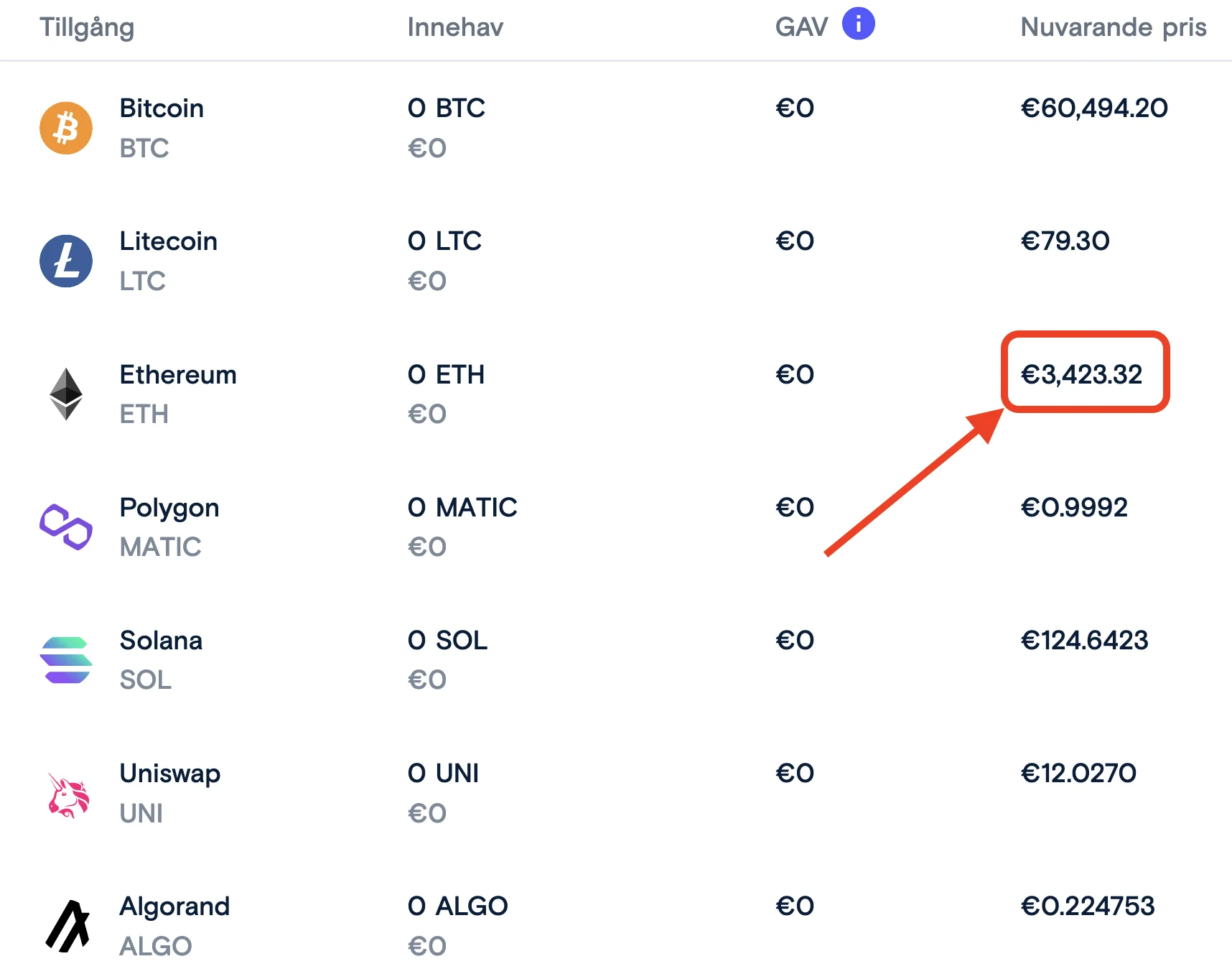The image size is (1232, 974).
Task: Sort by the Innehav column header
Action: [x=455, y=27]
